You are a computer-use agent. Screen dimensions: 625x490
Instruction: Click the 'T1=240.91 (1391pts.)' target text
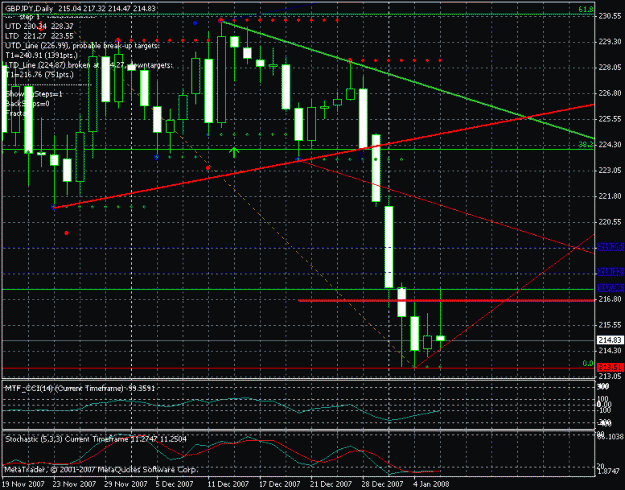41,55
